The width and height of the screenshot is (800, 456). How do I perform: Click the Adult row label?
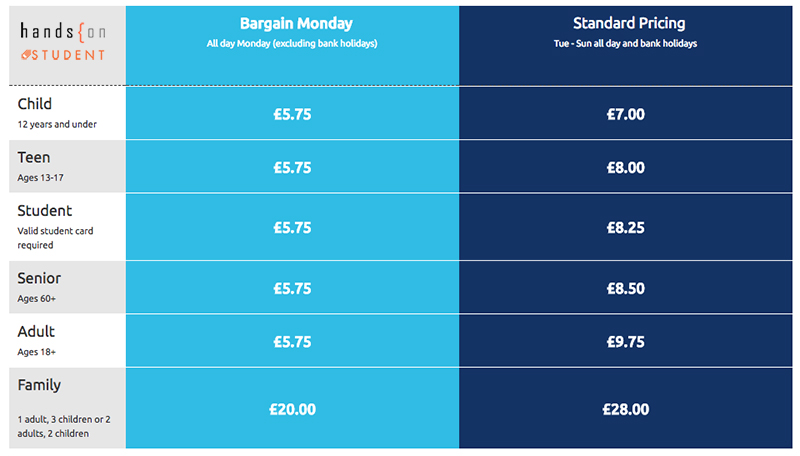(36, 332)
